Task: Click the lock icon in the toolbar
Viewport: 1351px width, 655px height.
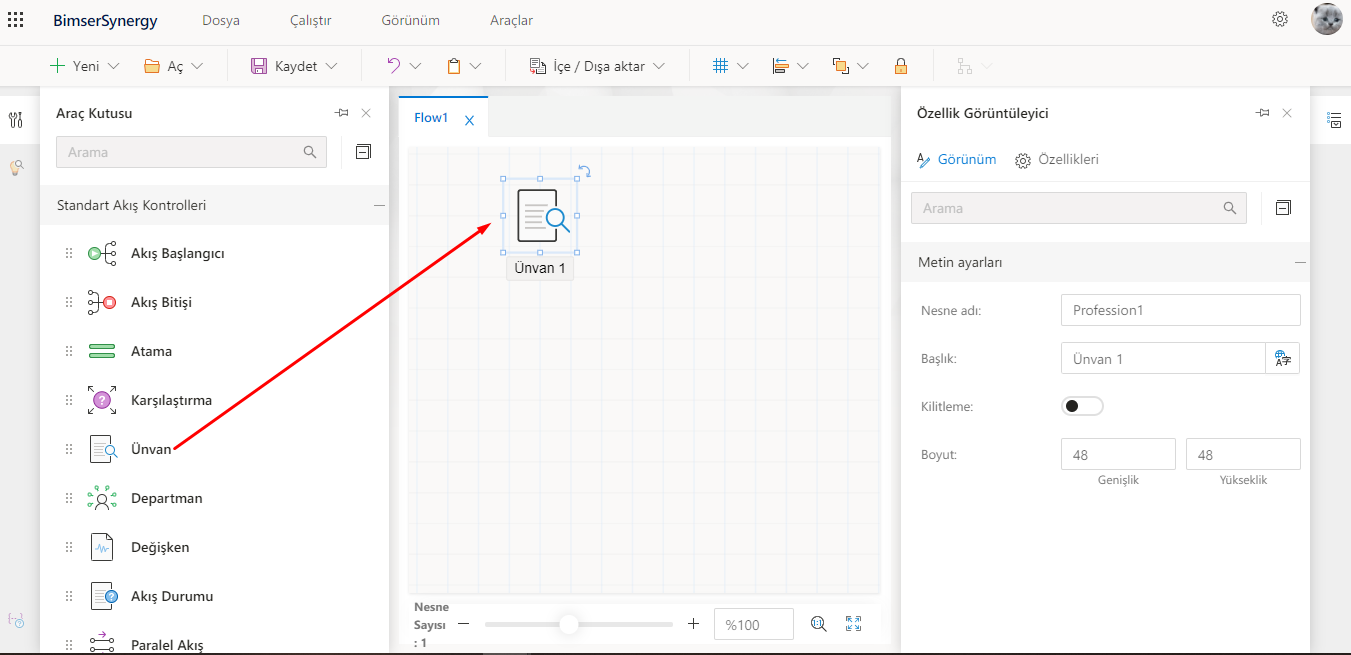Action: 901,67
